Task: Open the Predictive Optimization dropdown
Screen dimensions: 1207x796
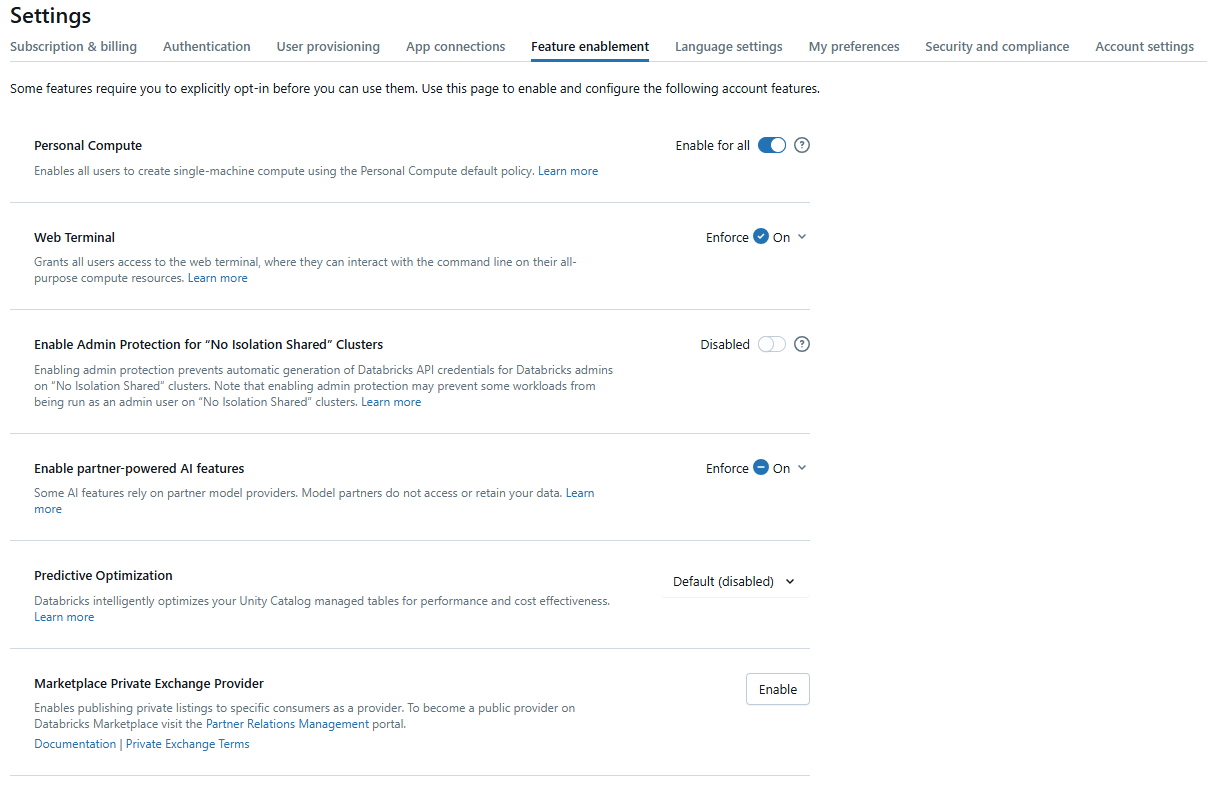Action: point(734,581)
